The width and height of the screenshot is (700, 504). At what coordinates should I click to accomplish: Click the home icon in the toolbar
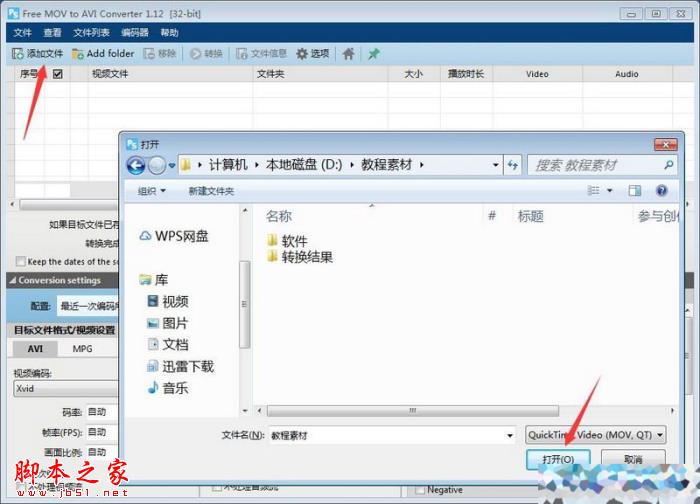[348, 54]
